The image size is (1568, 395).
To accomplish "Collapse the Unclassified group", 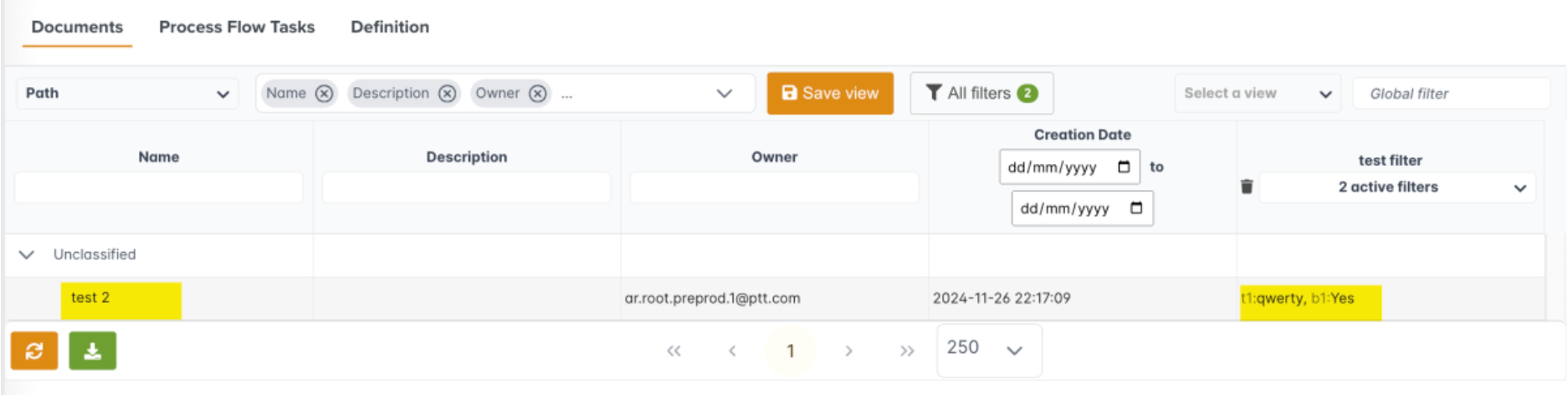I will [x=27, y=254].
